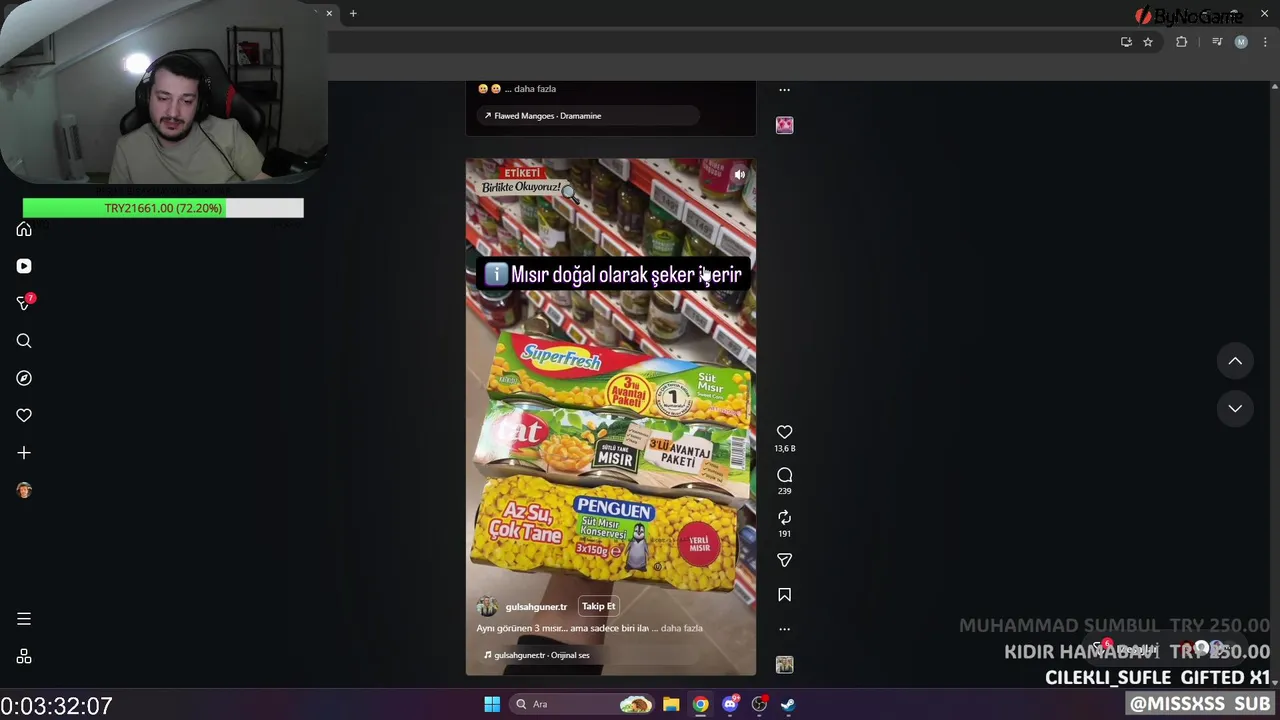Open Messages icon with notification badge
Screen dimensions: 1280x720
tap(24, 303)
